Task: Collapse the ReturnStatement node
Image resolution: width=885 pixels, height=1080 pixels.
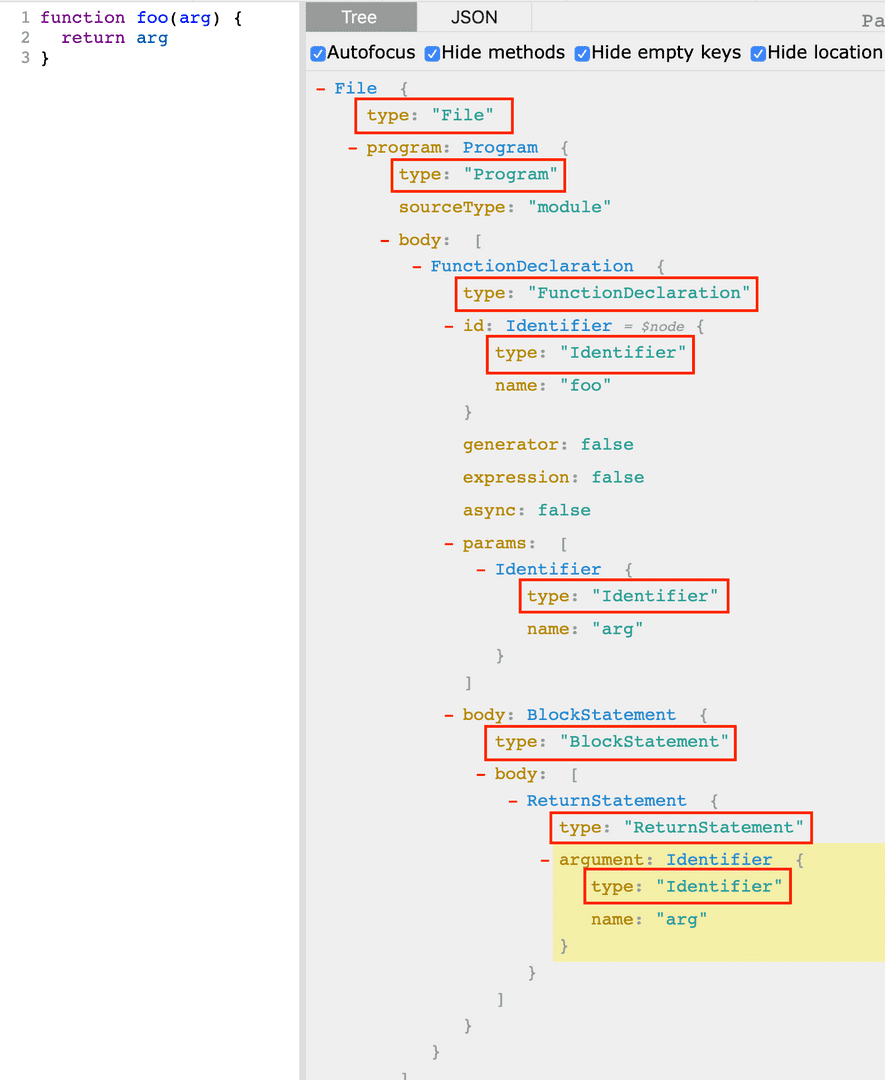Action: click(512, 800)
